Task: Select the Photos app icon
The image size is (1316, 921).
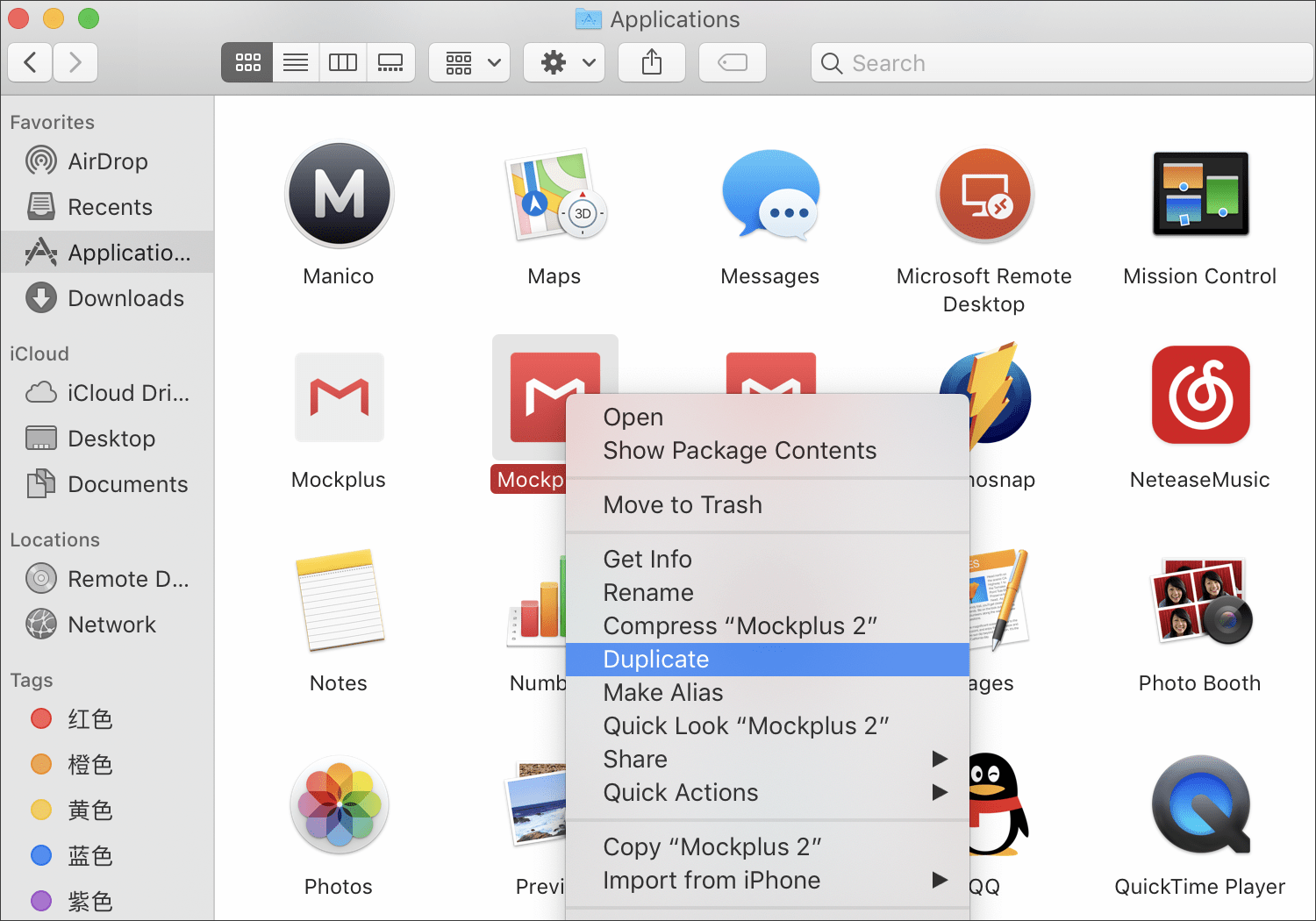Action: pos(339,804)
